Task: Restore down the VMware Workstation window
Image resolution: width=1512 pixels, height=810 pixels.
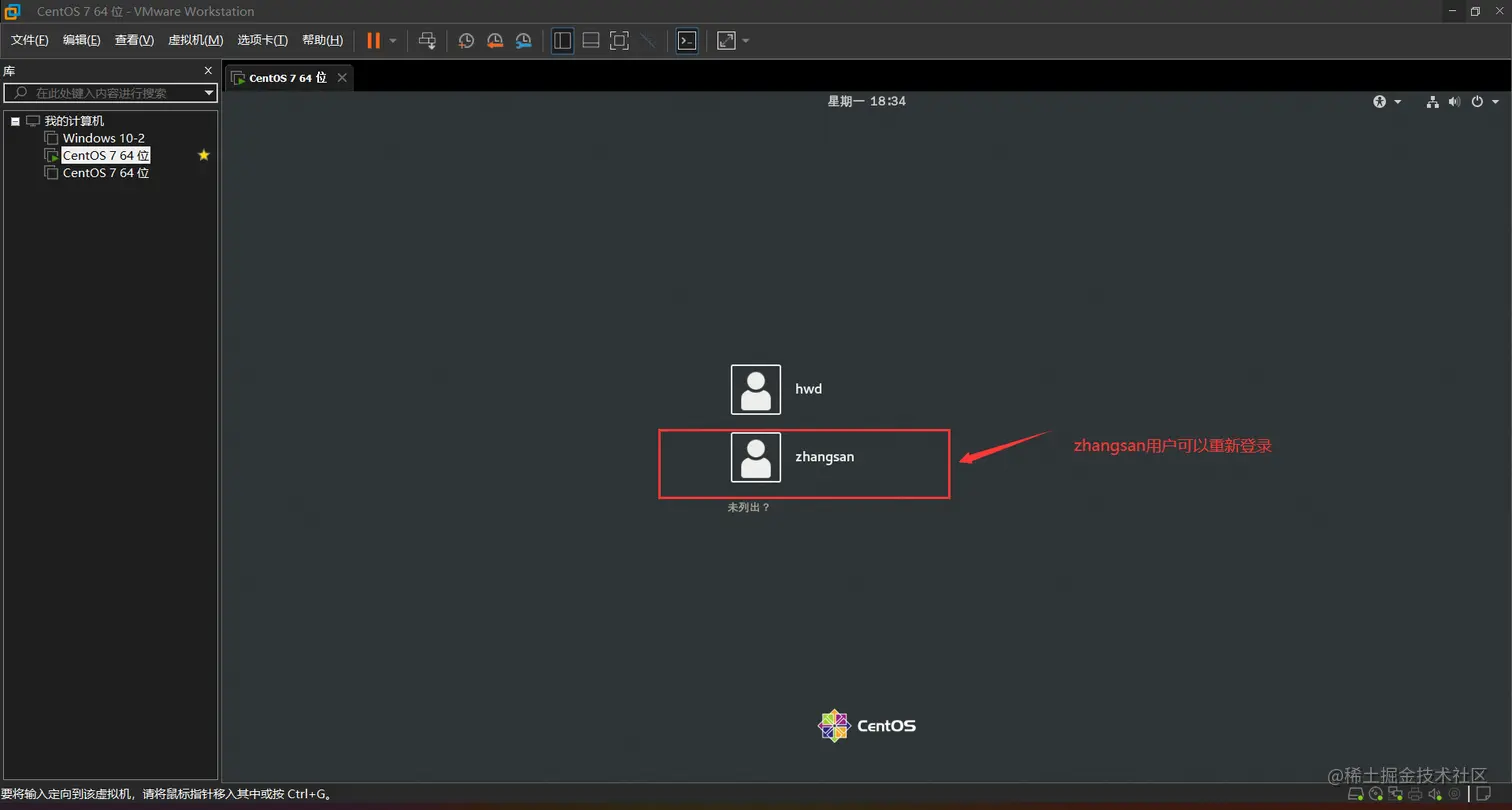Action: pyautogui.click(x=1475, y=11)
